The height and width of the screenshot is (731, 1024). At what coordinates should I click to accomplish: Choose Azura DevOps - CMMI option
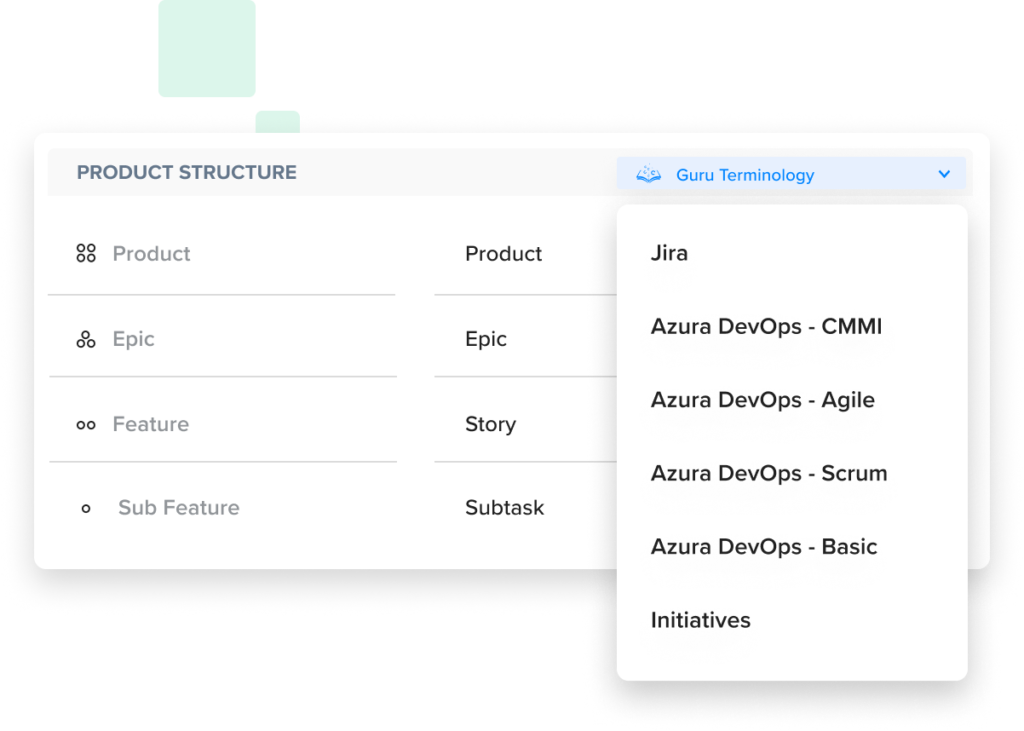point(766,327)
